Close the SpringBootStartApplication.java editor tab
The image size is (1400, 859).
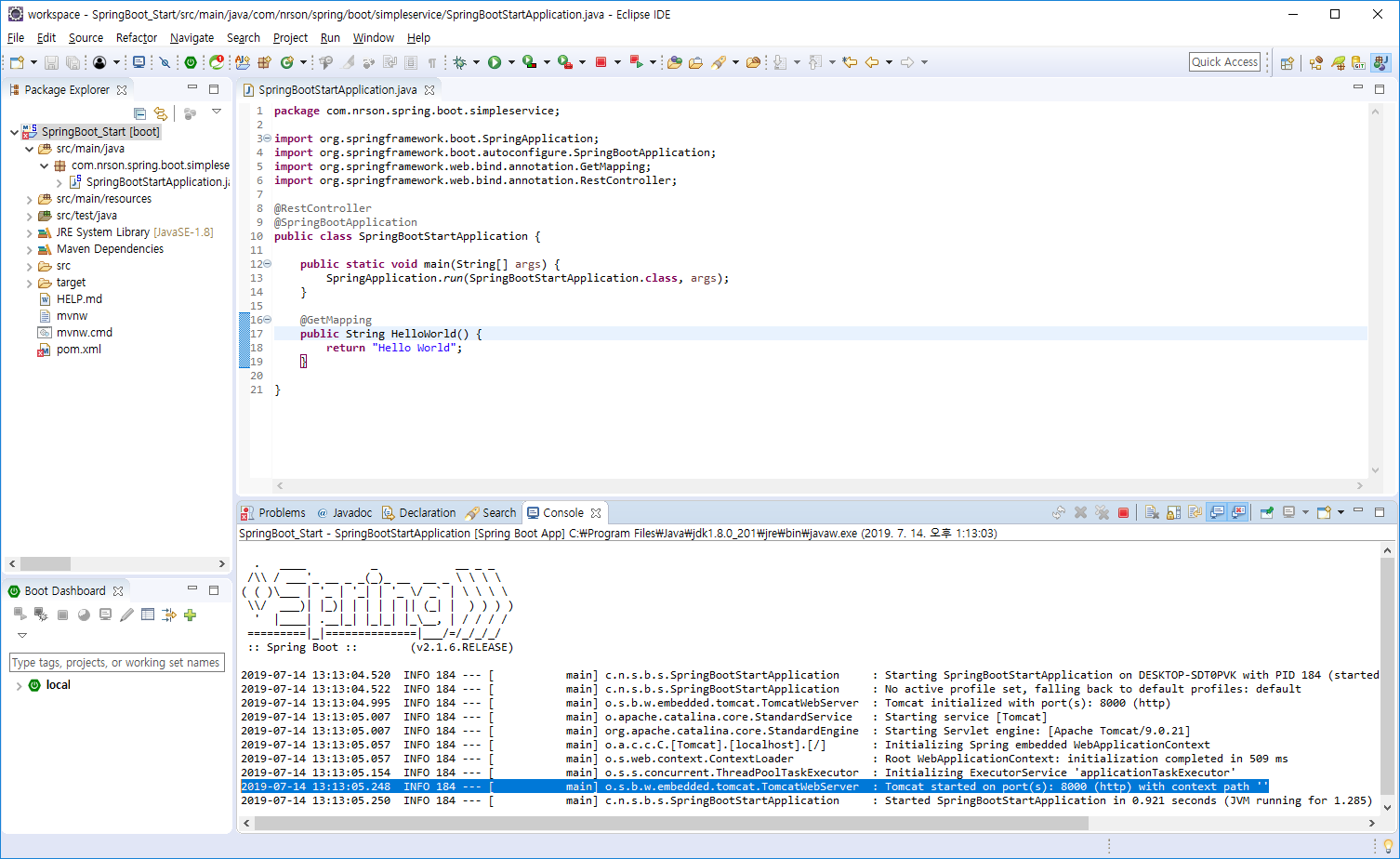pos(429,90)
